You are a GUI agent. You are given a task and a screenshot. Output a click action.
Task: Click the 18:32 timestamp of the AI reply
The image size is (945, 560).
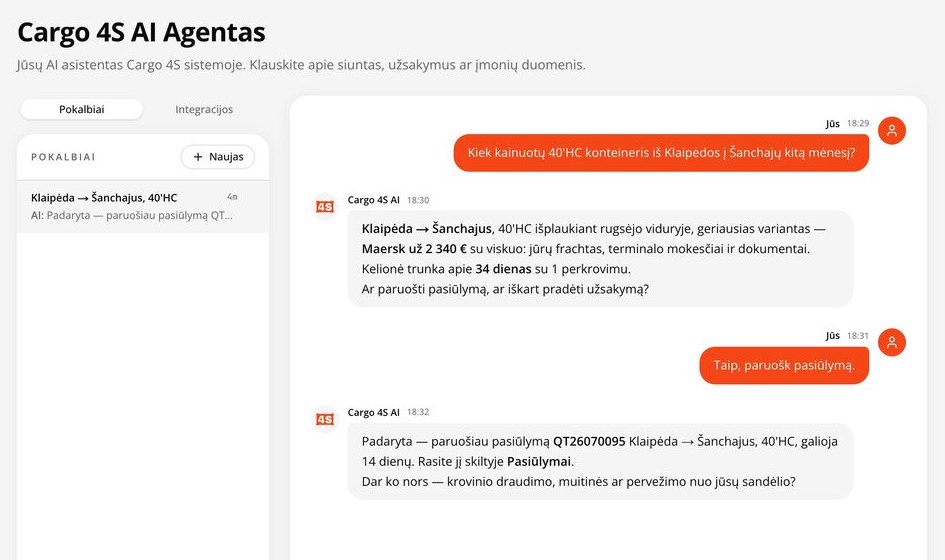tap(418, 412)
